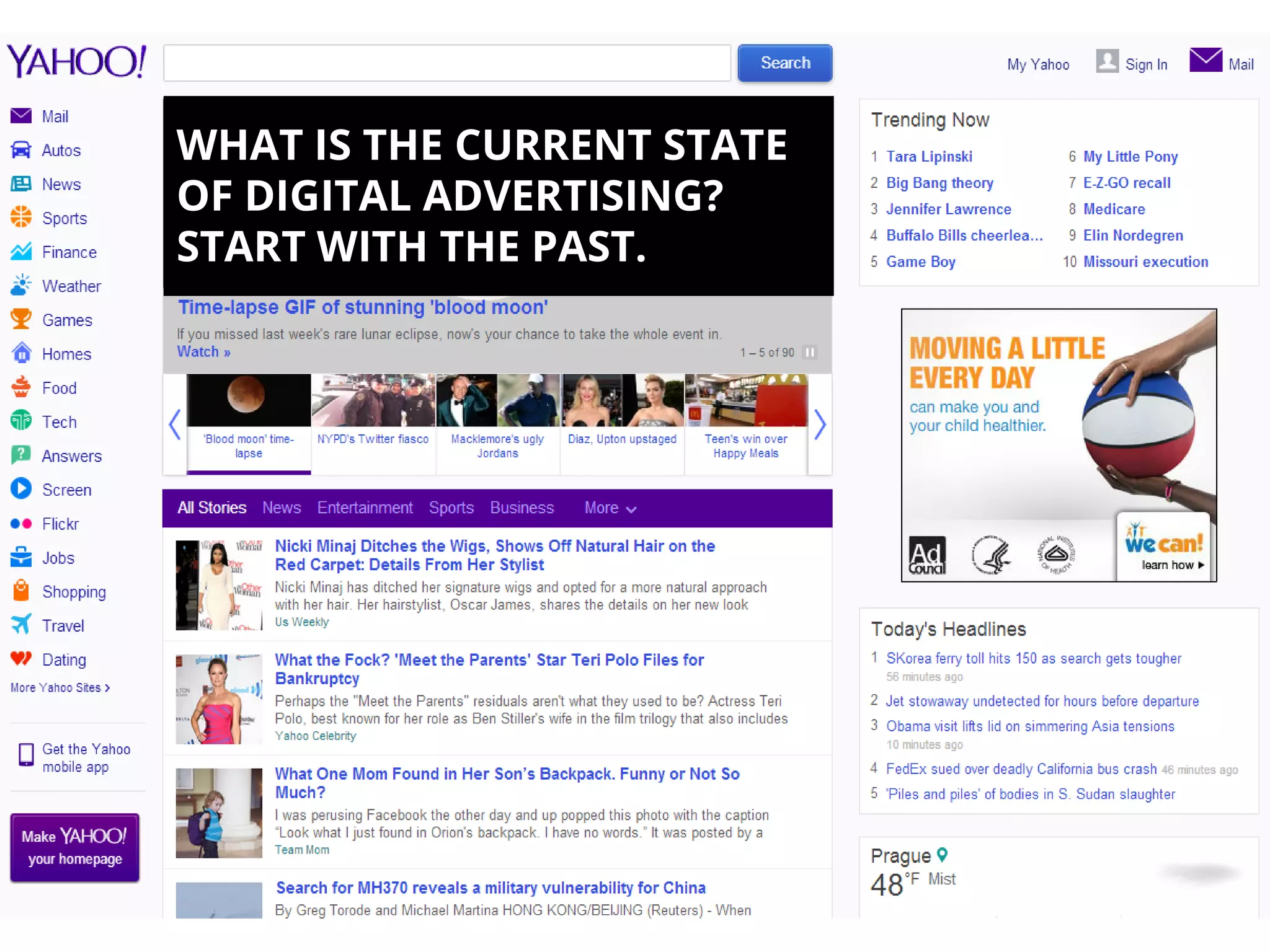
Task: Change location via Prague pin icon
Action: (942, 855)
